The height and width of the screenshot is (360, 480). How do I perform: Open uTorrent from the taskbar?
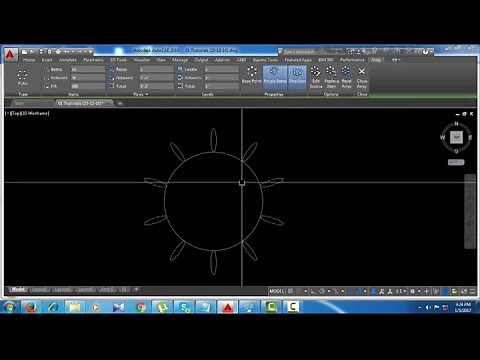pyautogui.click(x=162, y=307)
